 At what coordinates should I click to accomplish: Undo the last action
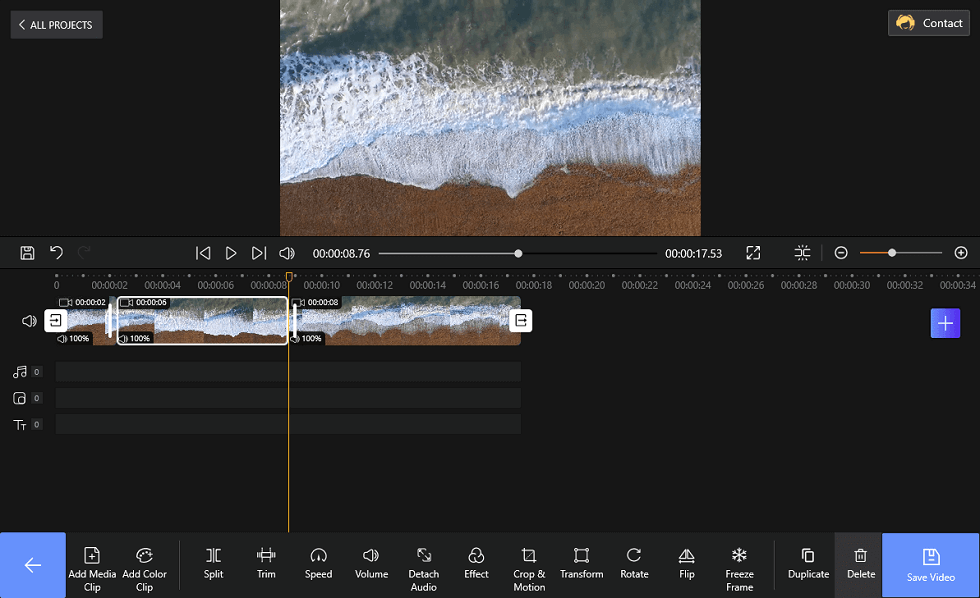pyautogui.click(x=56, y=252)
